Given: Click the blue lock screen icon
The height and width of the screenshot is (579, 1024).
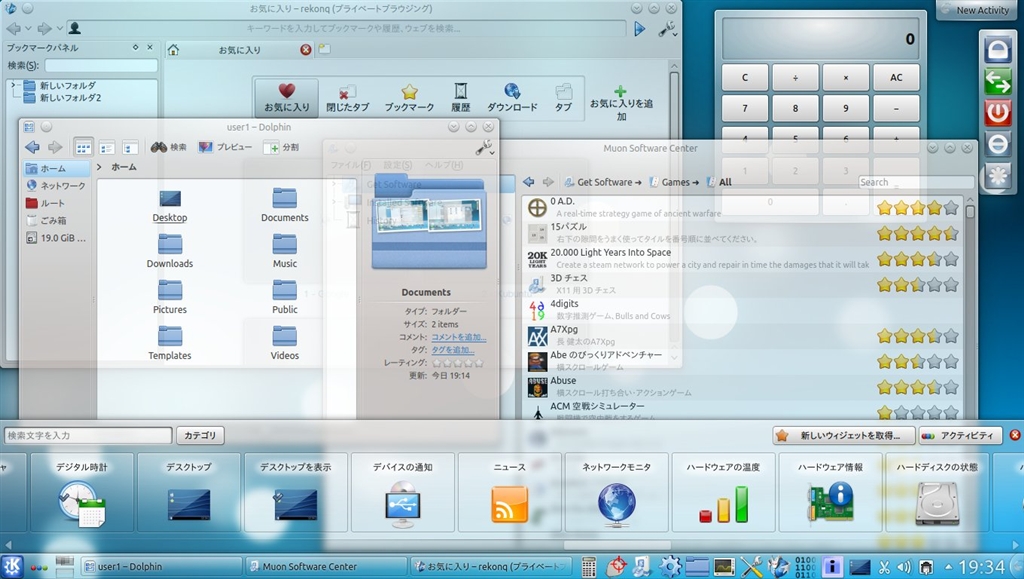Looking at the screenshot, I should [x=998, y=50].
